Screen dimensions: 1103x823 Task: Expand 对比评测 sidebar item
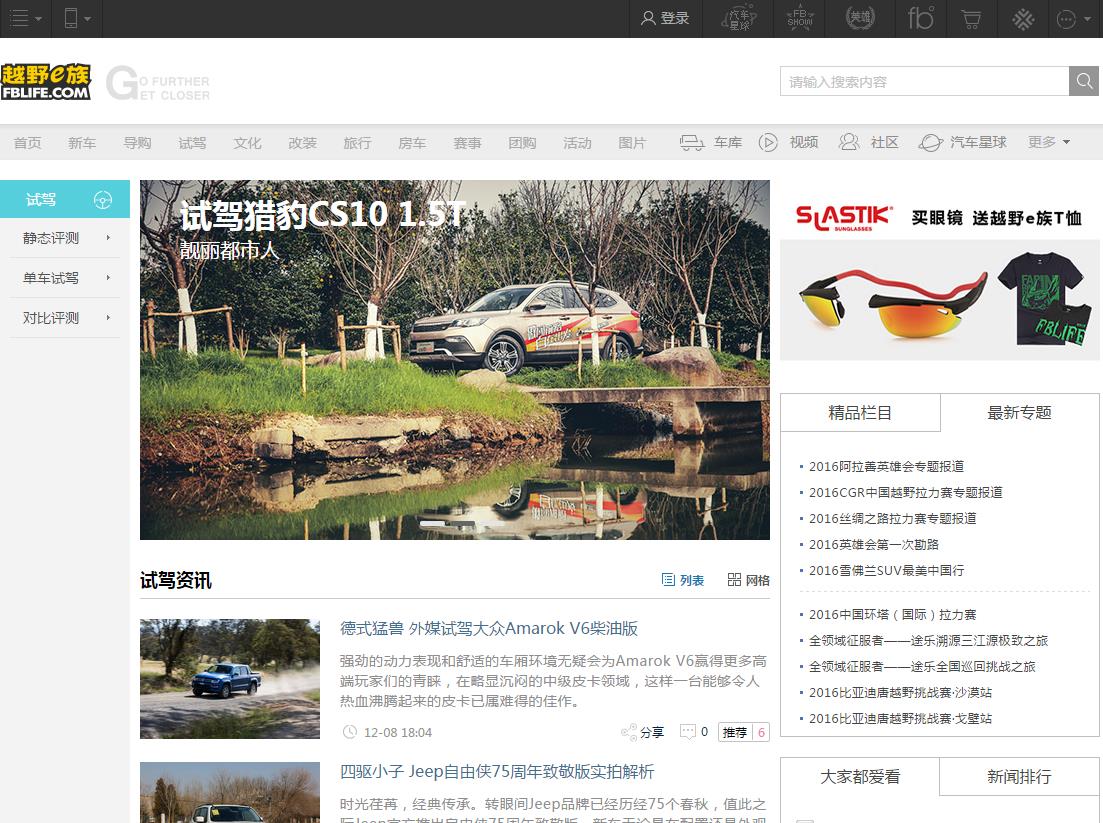pyautogui.click(x=65, y=318)
